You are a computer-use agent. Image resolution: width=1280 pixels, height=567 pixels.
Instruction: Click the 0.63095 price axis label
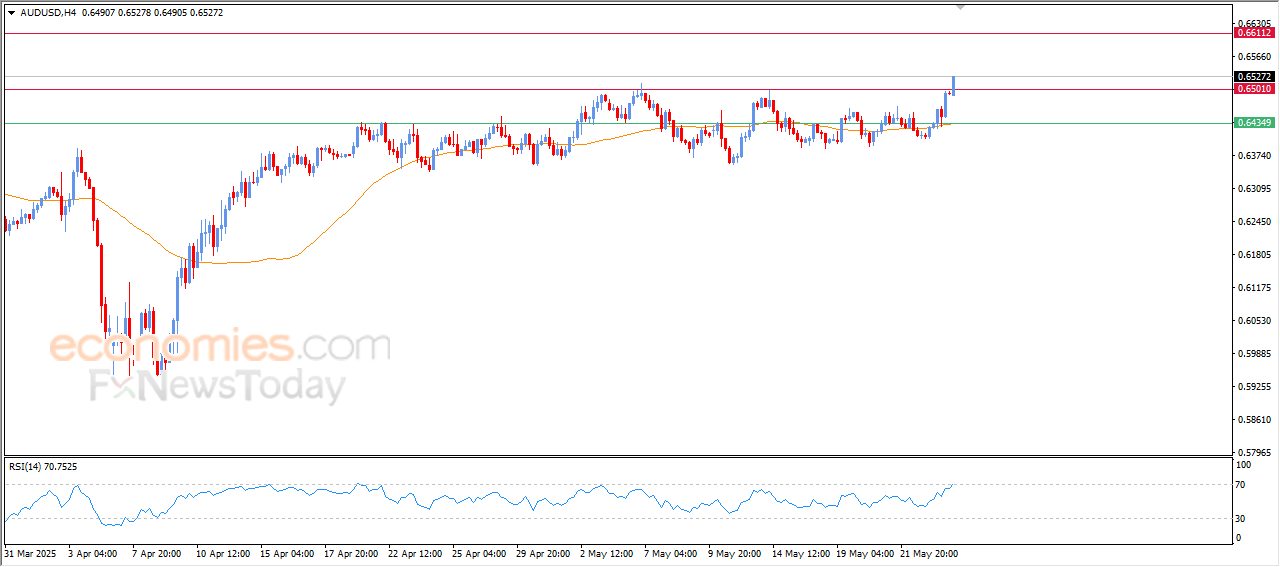point(1254,189)
